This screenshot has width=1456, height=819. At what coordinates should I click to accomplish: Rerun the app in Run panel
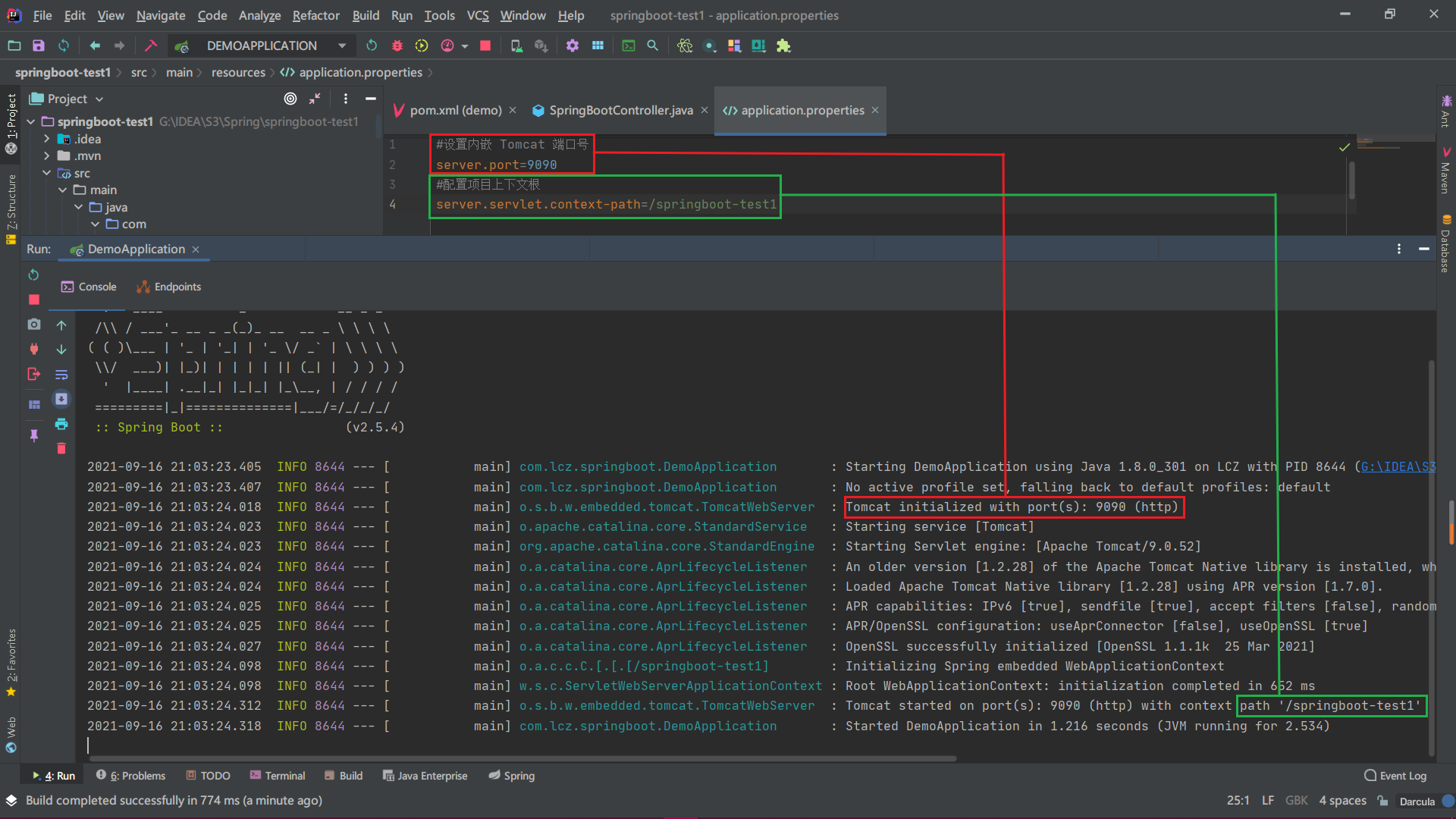point(33,275)
